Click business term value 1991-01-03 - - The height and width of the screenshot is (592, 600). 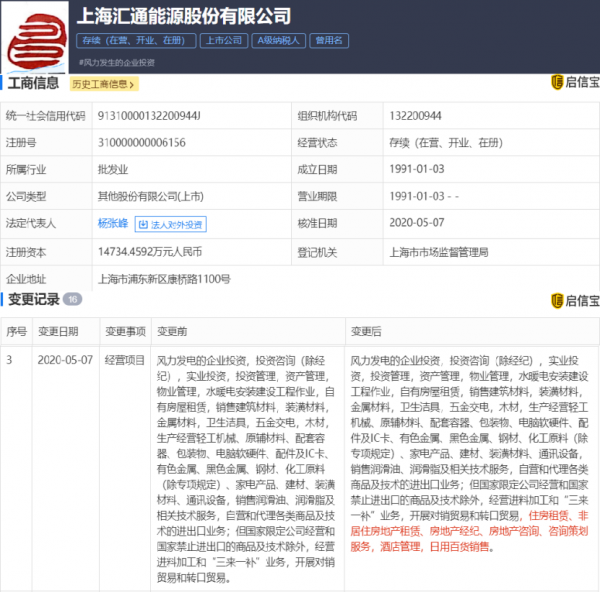(x=424, y=196)
